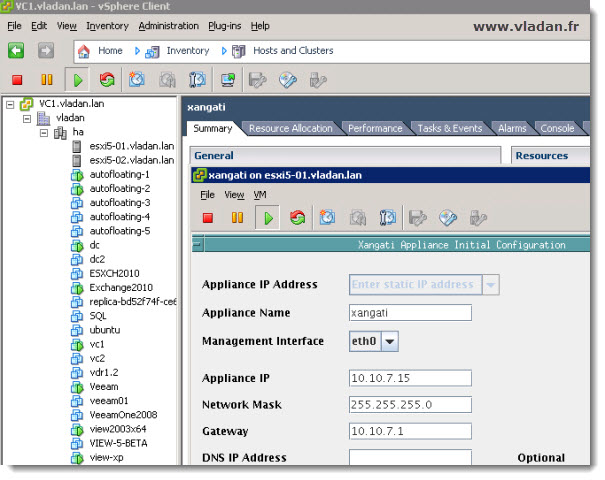Collapse the vladan datacenter node
605x480 pixels.
pos(27,118)
